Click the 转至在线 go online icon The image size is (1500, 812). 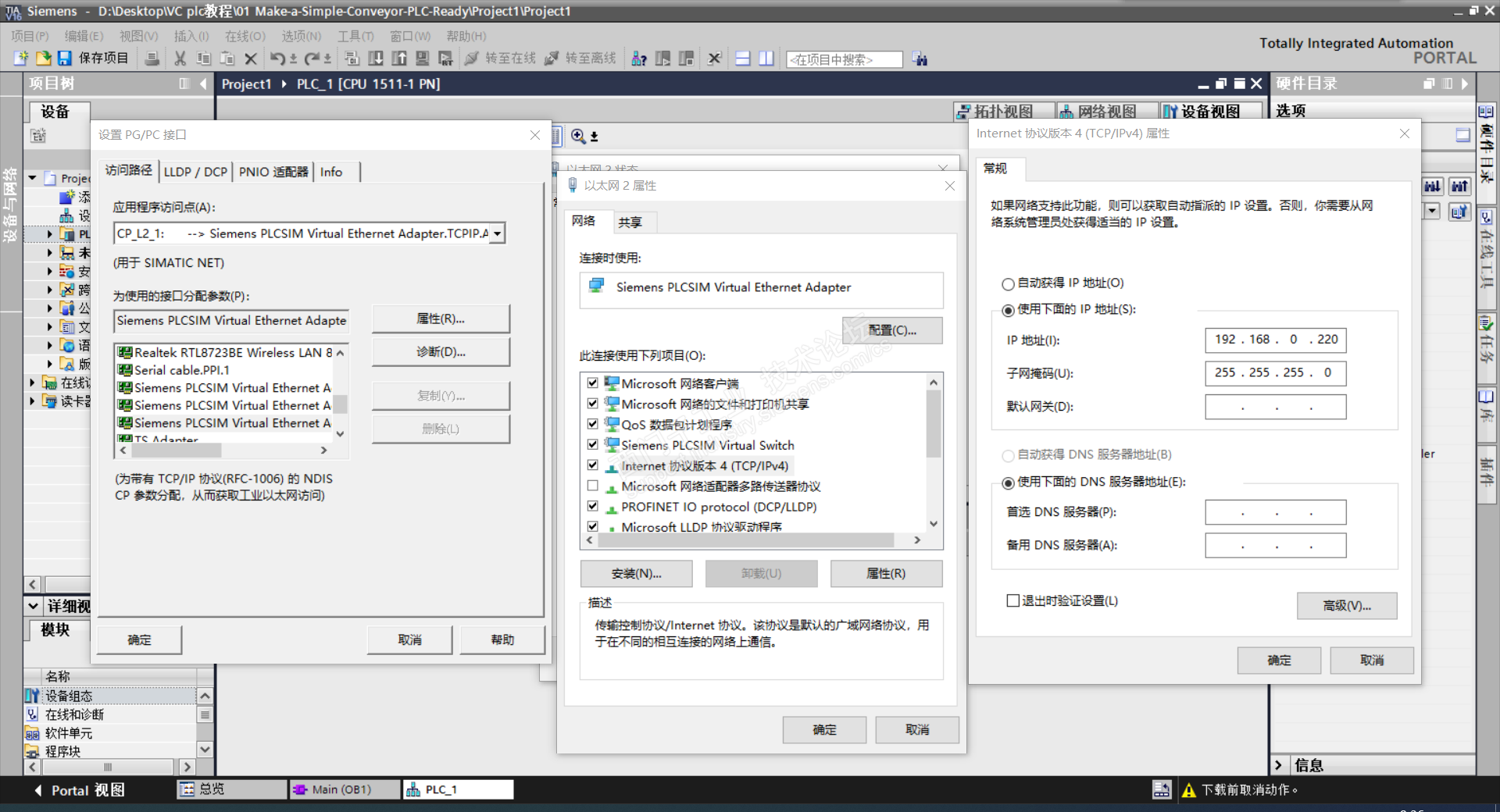[x=471, y=59]
